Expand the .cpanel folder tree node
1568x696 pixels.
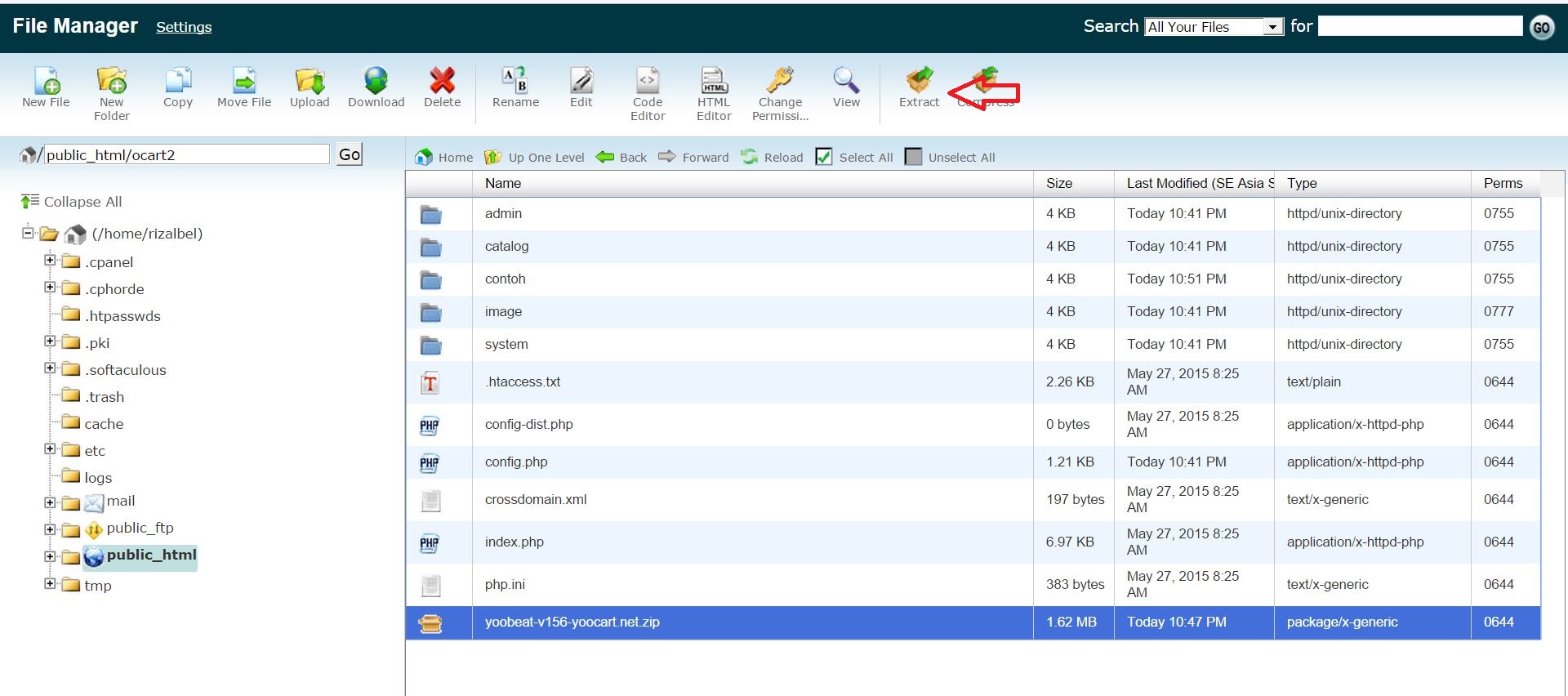click(x=50, y=261)
